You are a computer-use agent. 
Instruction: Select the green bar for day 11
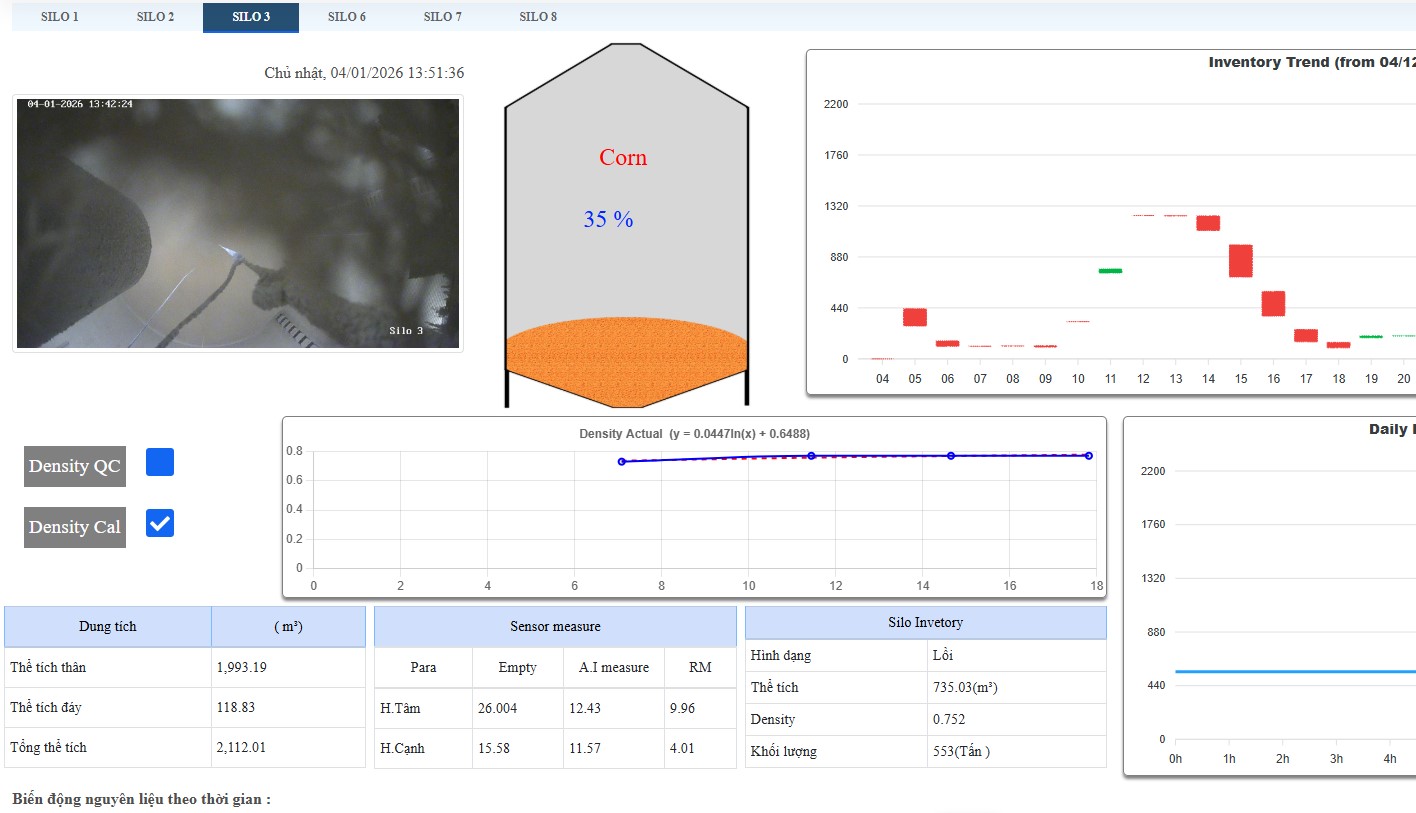1110,271
